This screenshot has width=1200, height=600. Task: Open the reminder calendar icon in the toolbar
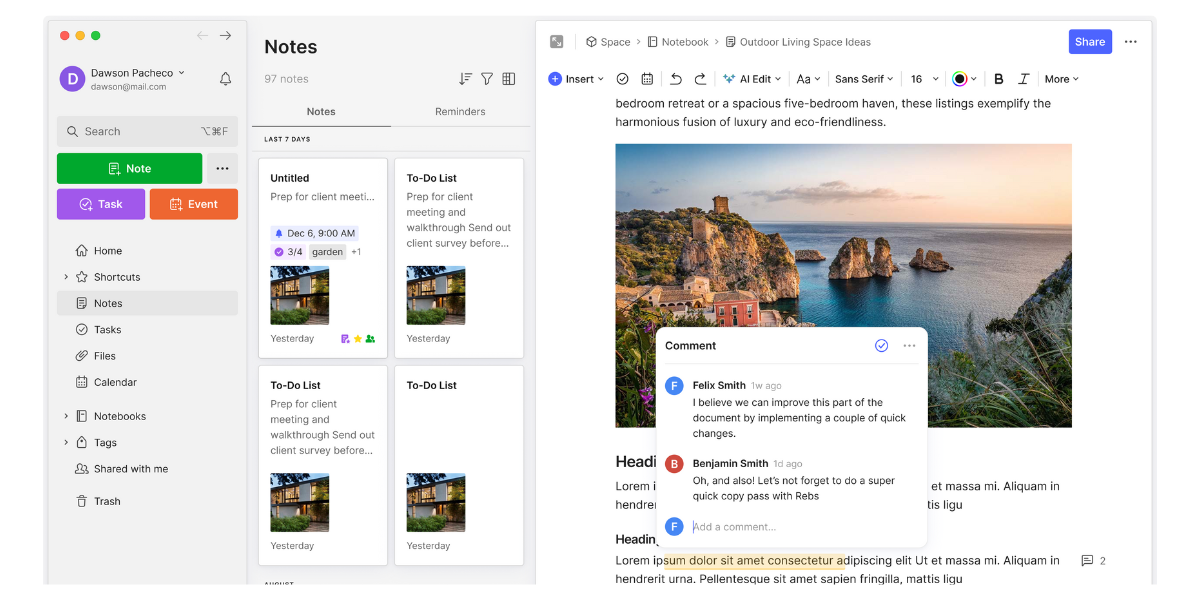[x=647, y=78]
